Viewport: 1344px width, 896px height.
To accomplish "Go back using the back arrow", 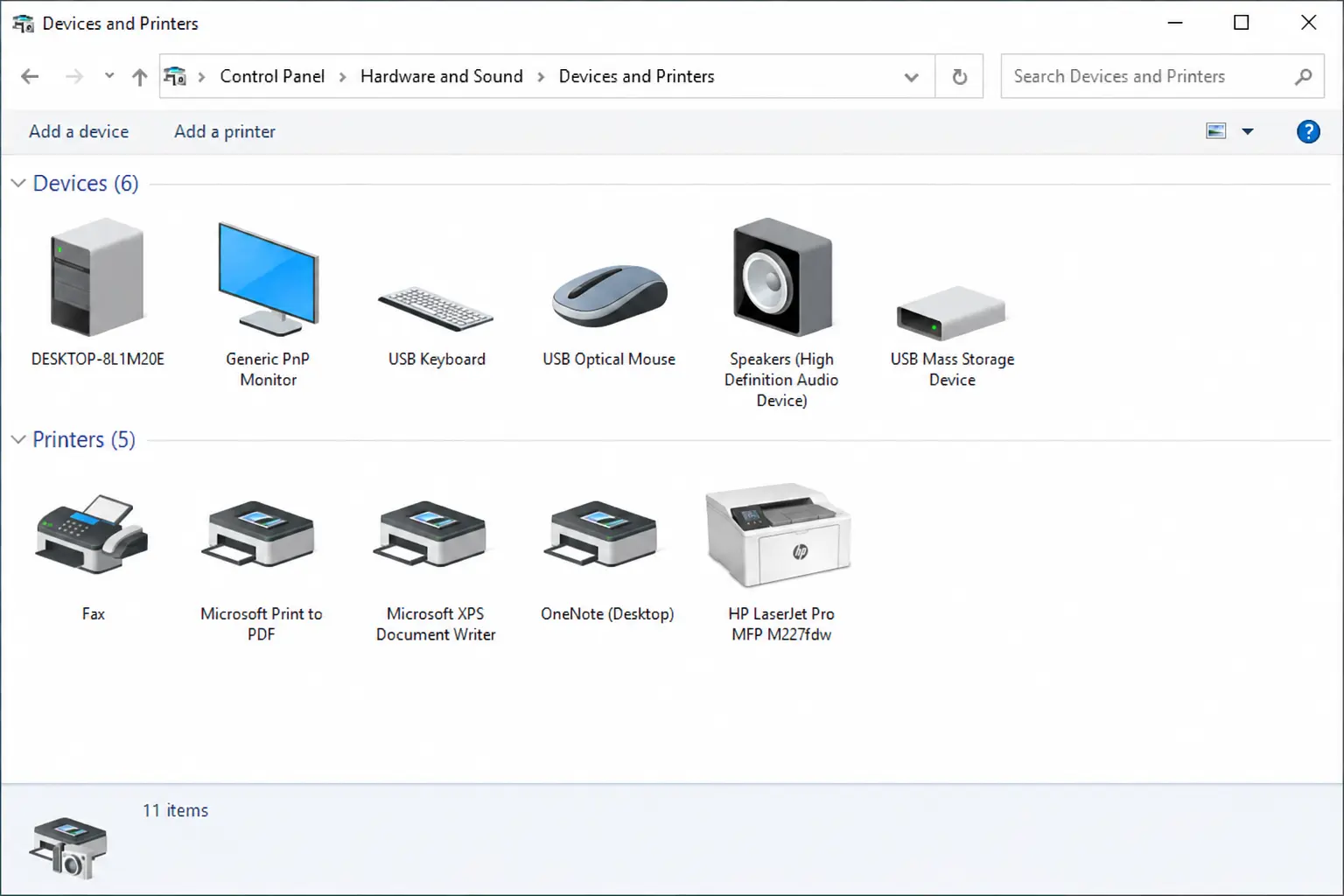I will point(30,77).
